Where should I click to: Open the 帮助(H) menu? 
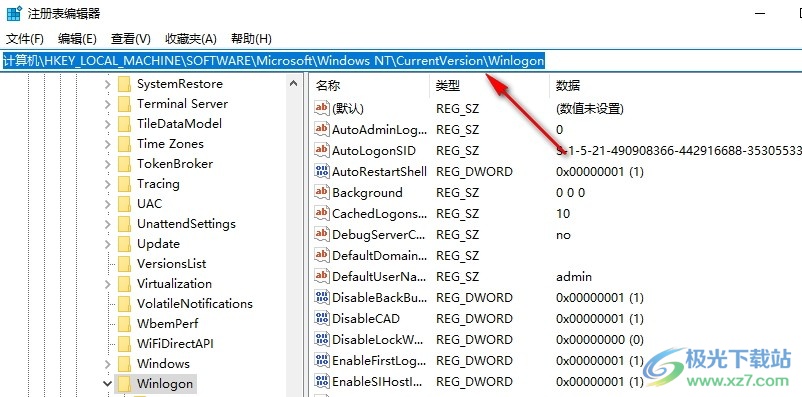[251, 38]
